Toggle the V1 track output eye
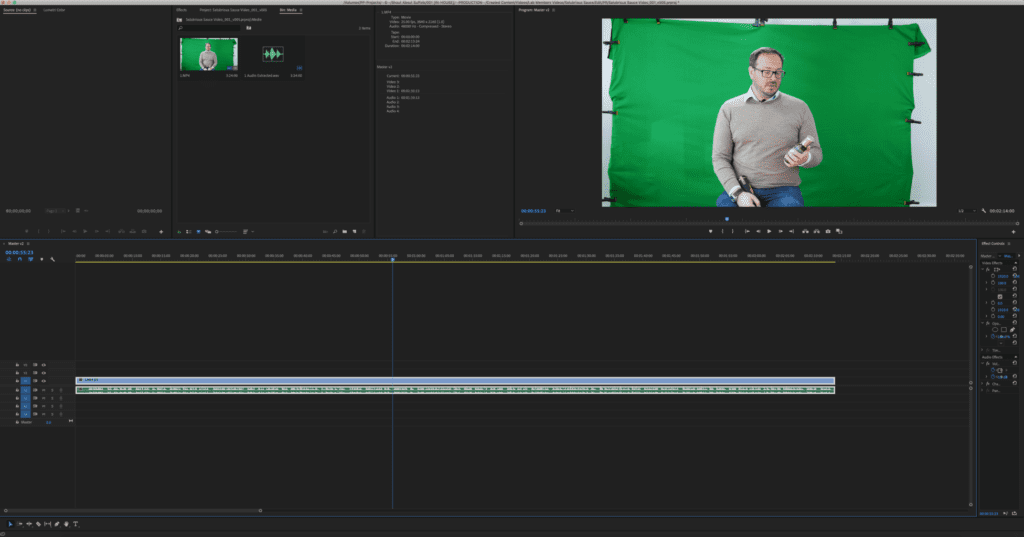 click(x=44, y=381)
